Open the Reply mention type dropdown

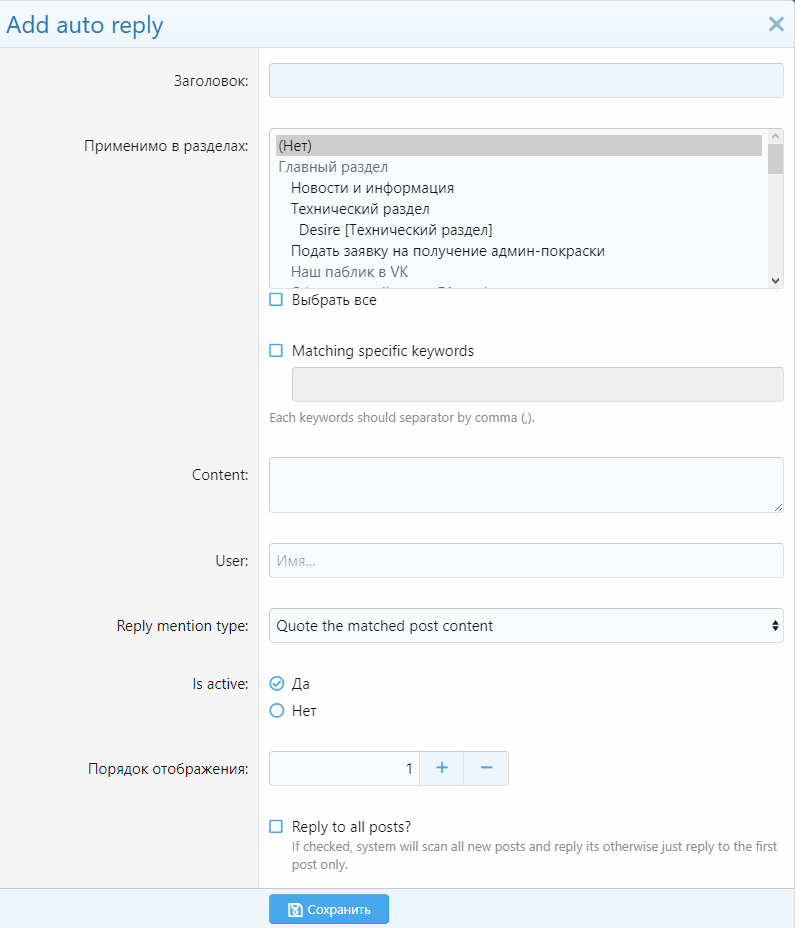point(526,626)
